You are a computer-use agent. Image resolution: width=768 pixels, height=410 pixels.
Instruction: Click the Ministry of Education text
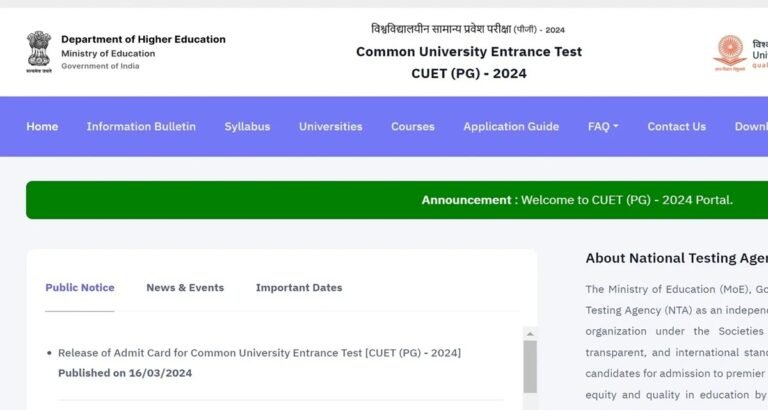point(108,53)
